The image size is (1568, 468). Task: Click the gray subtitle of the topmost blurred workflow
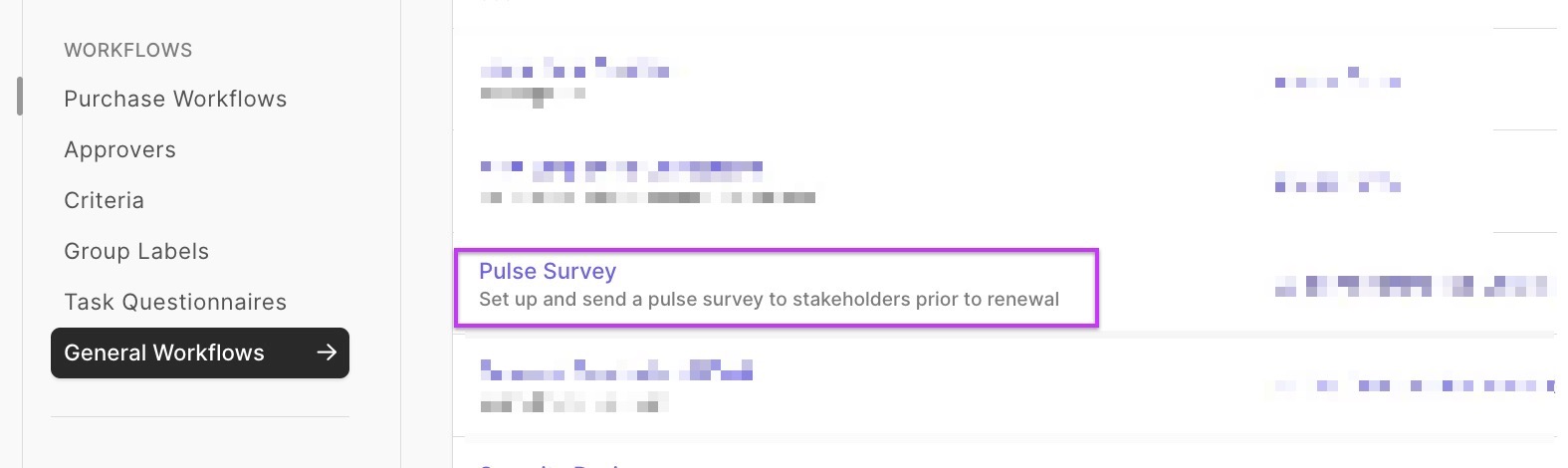point(533,95)
